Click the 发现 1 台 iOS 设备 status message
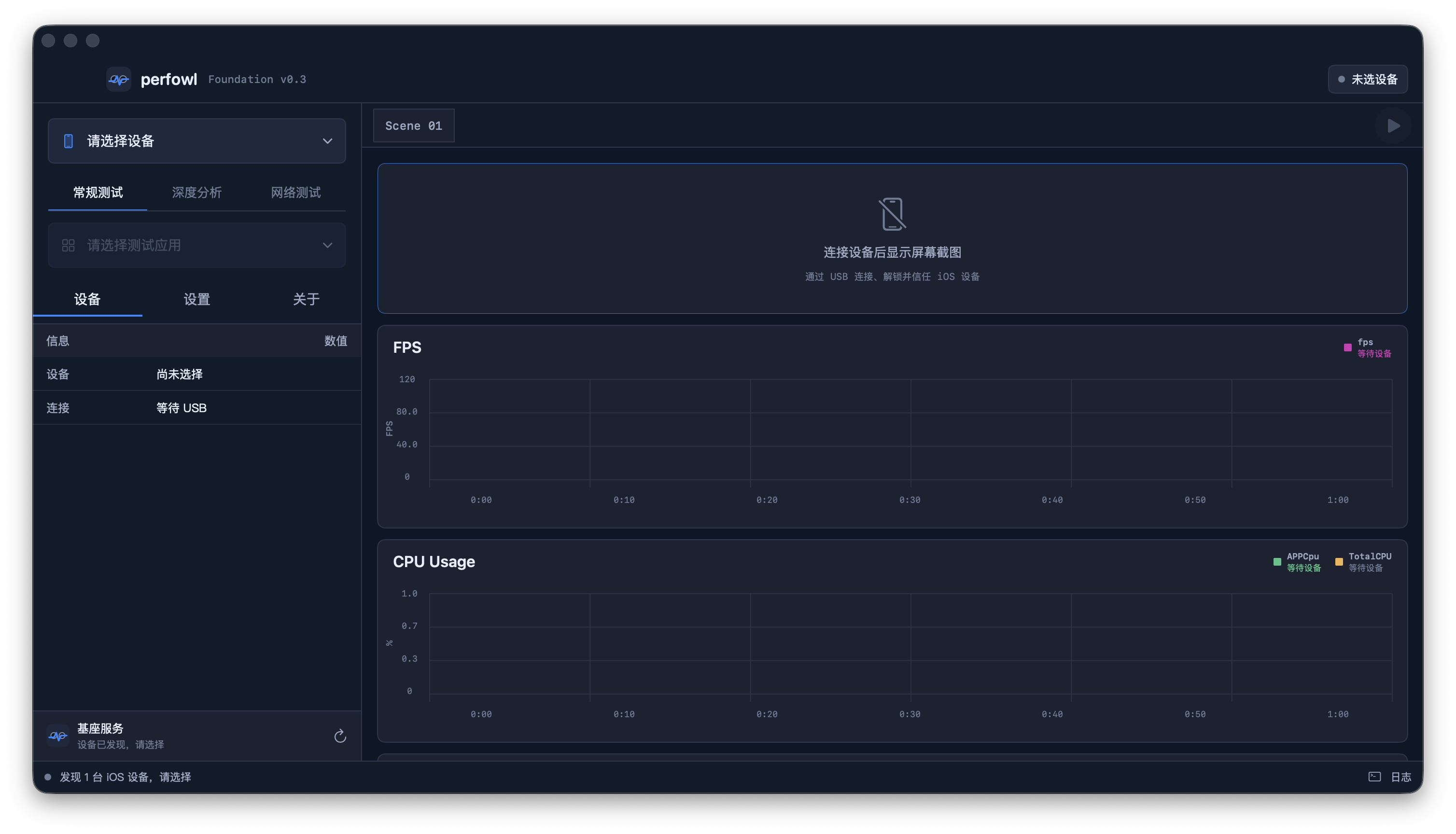Image resolution: width=1456 pixels, height=834 pixels. (126, 777)
